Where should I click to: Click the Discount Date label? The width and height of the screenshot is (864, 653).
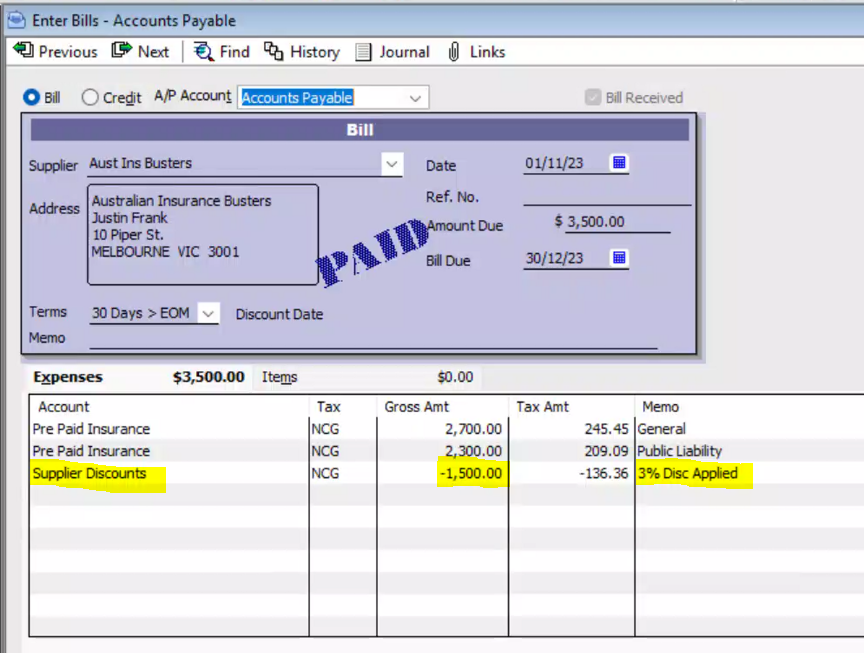[279, 314]
